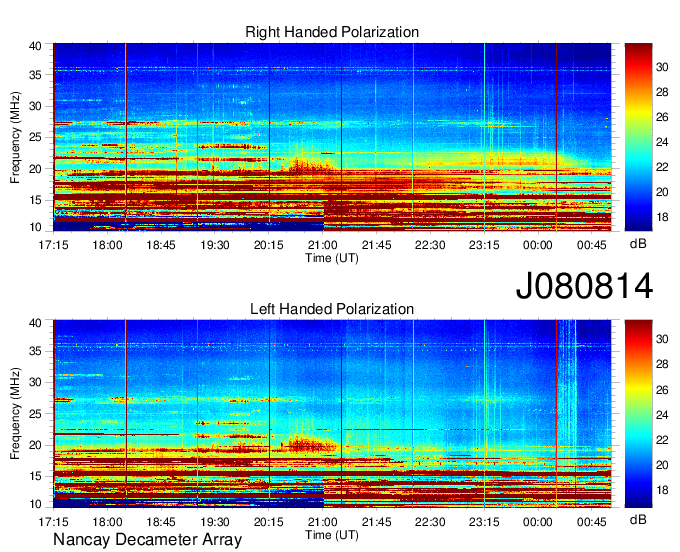Click the Time (UT) label under the left-handed plot

pos(332,535)
